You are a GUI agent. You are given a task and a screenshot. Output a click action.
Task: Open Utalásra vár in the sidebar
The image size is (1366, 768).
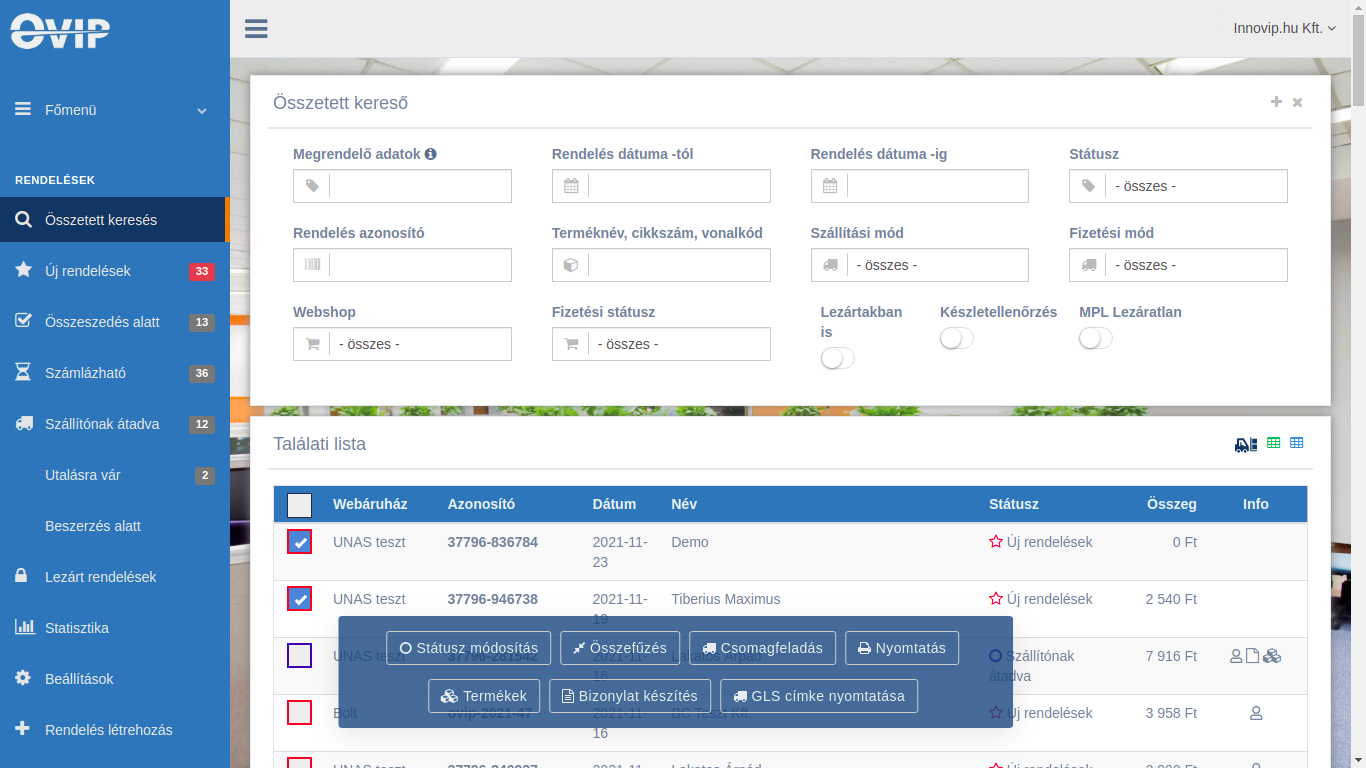[x=115, y=475]
